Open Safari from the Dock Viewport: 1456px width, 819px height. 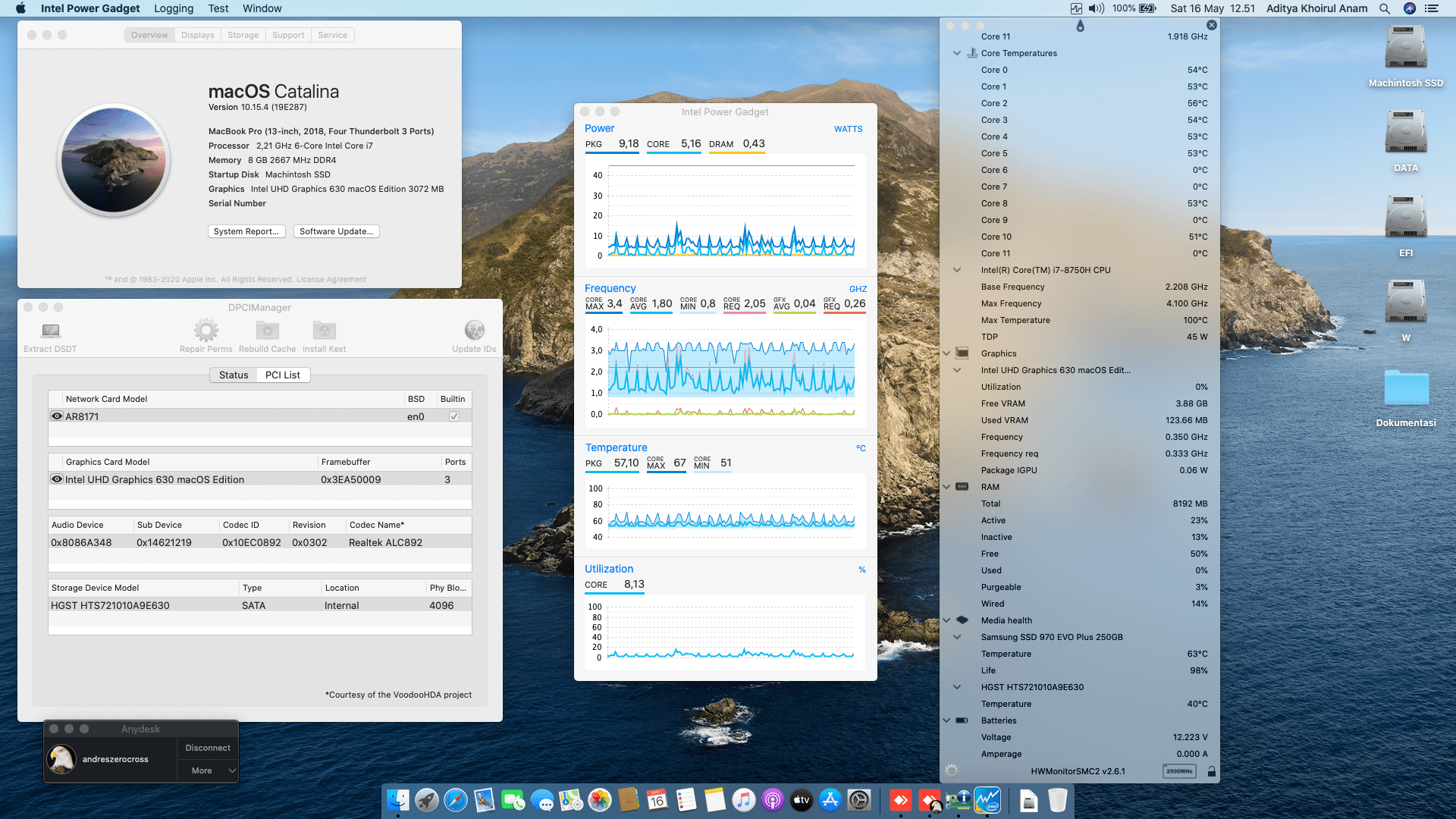coord(455,800)
